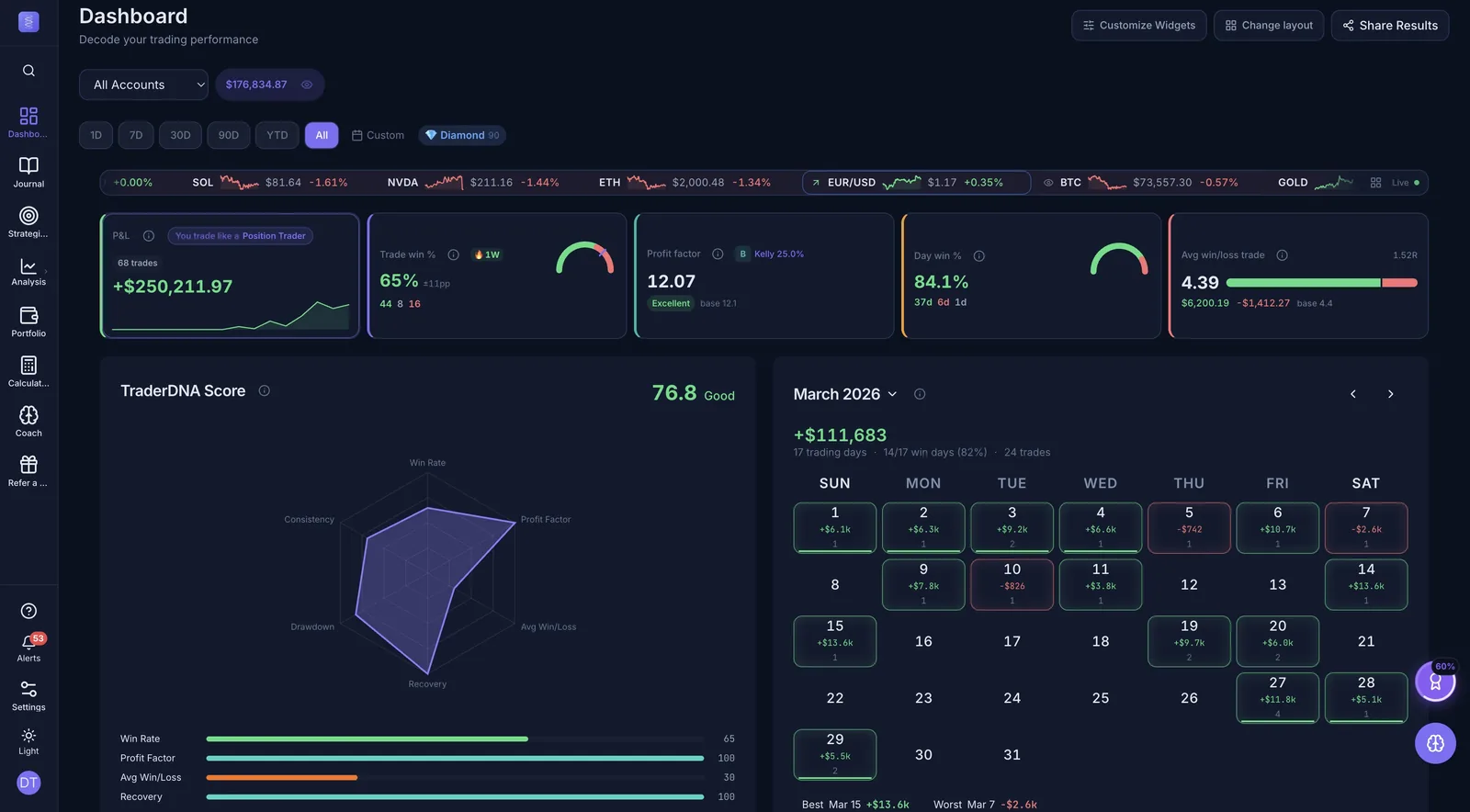Open Alerts with 53 badge
This screenshot has width=1470, height=812.
click(x=28, y=647)
